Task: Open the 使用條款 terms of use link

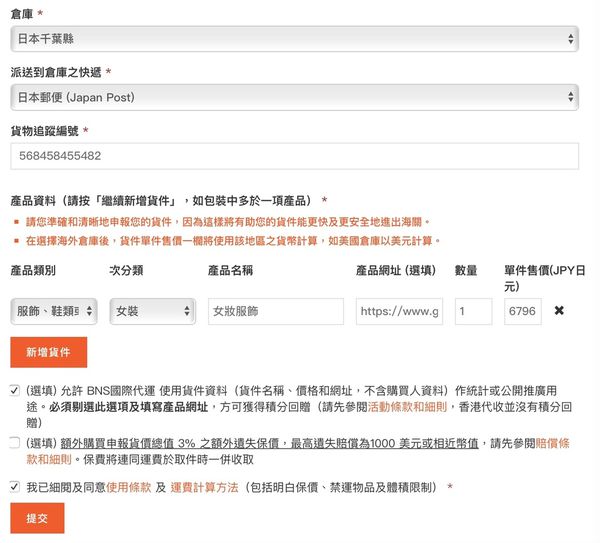Action: pyautogui.click(x=127, y=487)
